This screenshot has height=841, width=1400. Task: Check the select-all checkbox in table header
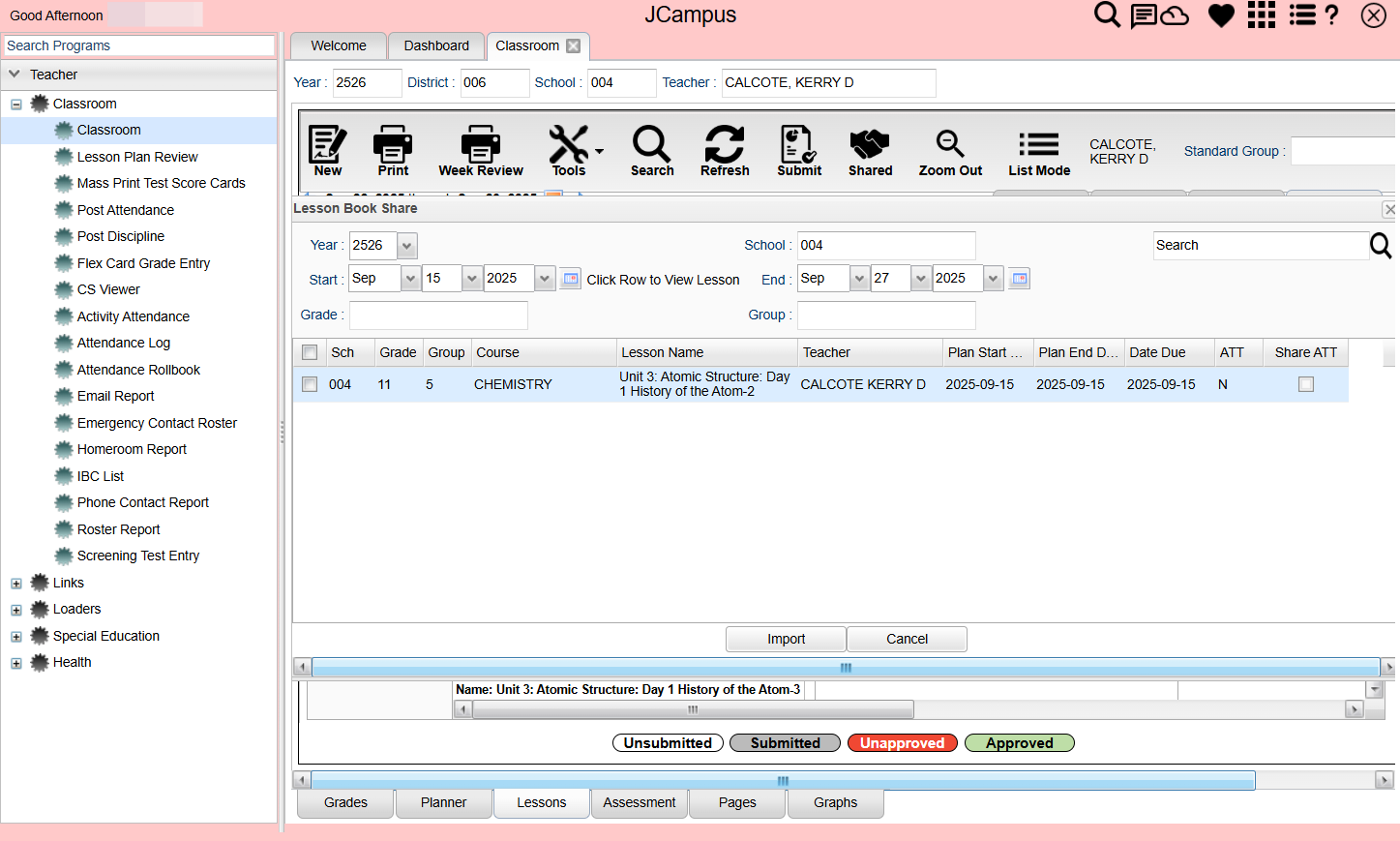coord(310,352)
